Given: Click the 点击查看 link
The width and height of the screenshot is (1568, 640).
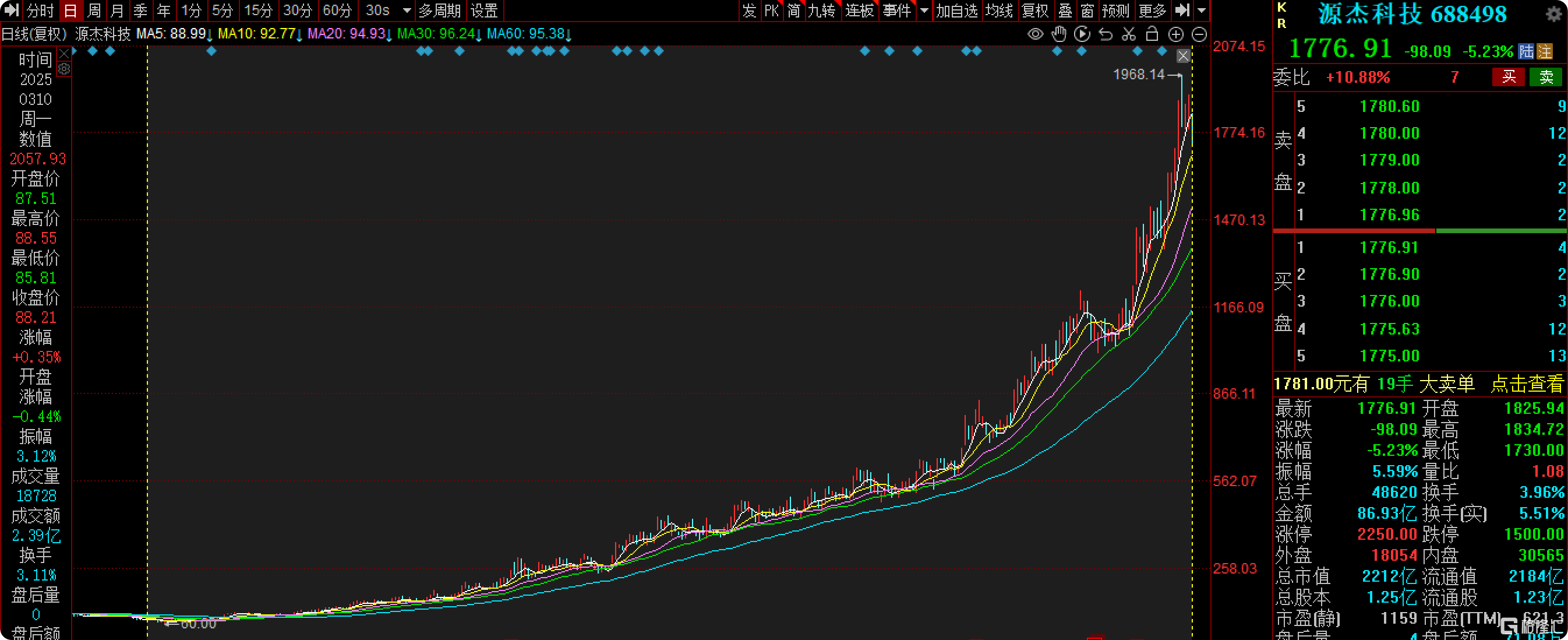Looking at the screenshot, I should click(1527, 384).
